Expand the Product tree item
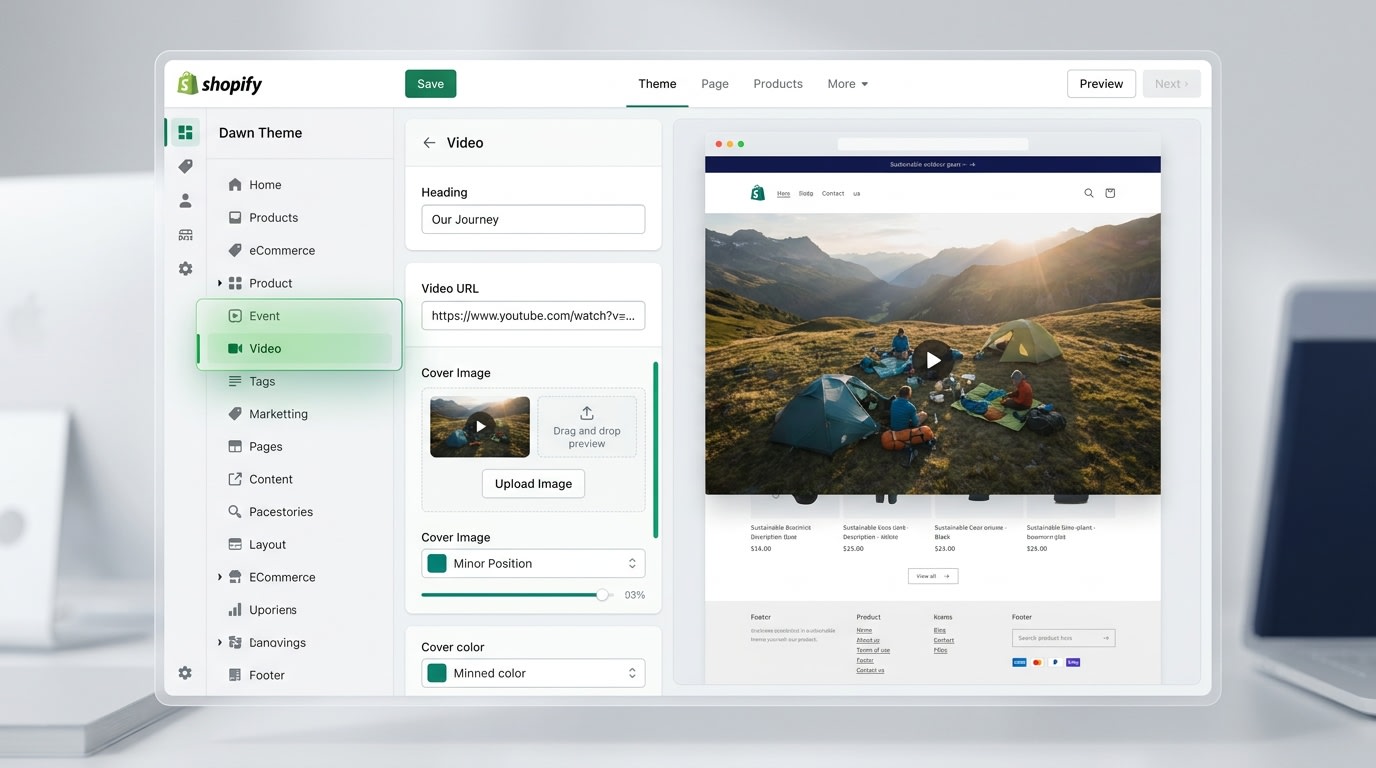Image resolution: width=1376 pixels, height=768 pixels. (x=220, y=283)
